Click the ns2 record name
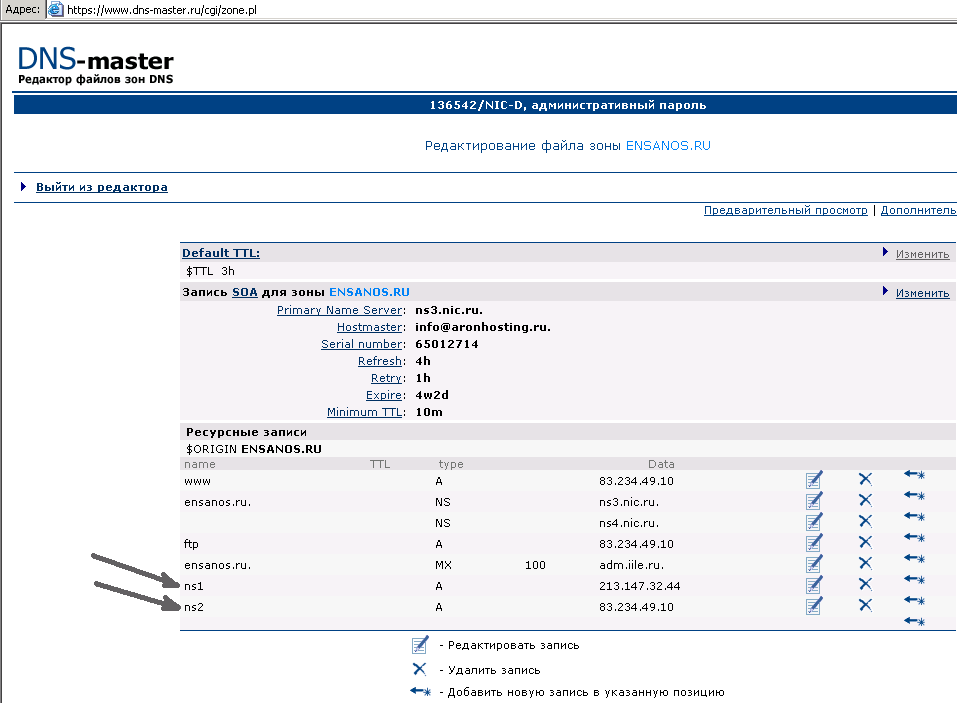 pos(193,607)
